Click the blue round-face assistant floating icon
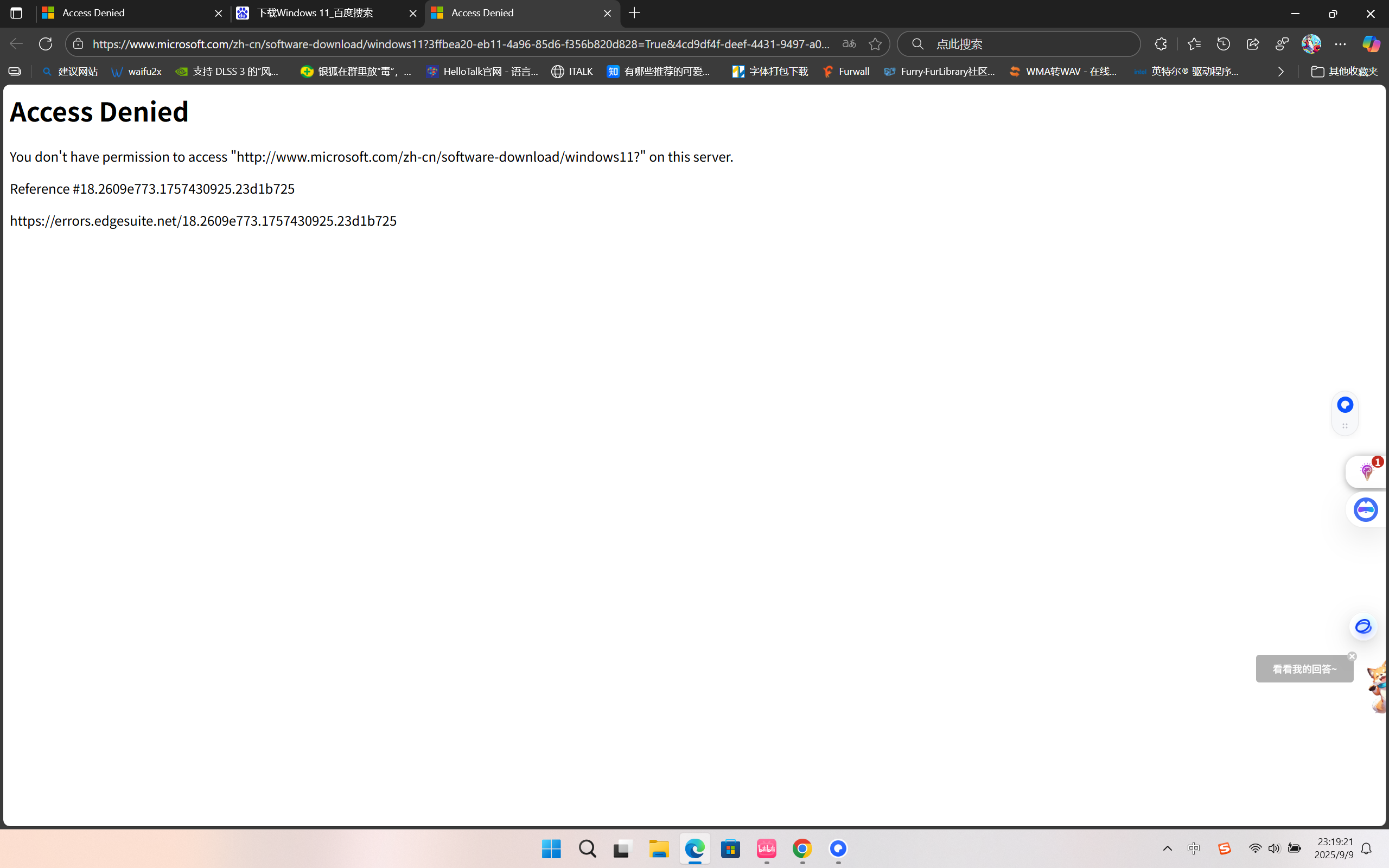 click(x=1366, y=510)
